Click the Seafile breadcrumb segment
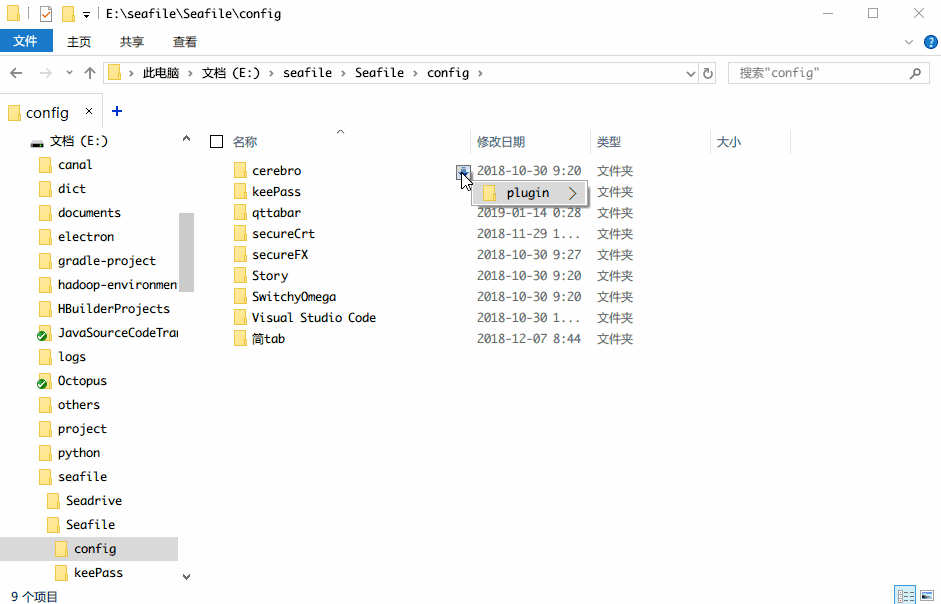Screen dimensions: 941x604 click(379, 73)
